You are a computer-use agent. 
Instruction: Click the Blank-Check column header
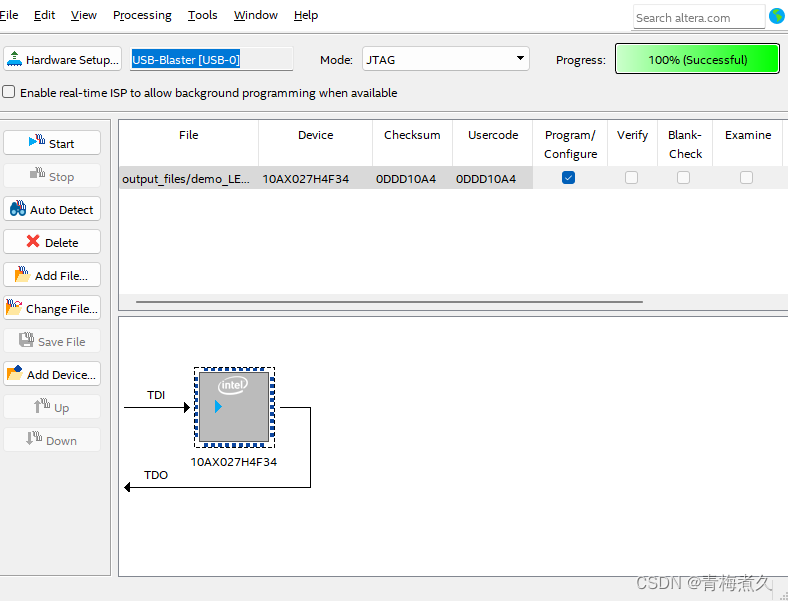(x=685, y=144)
